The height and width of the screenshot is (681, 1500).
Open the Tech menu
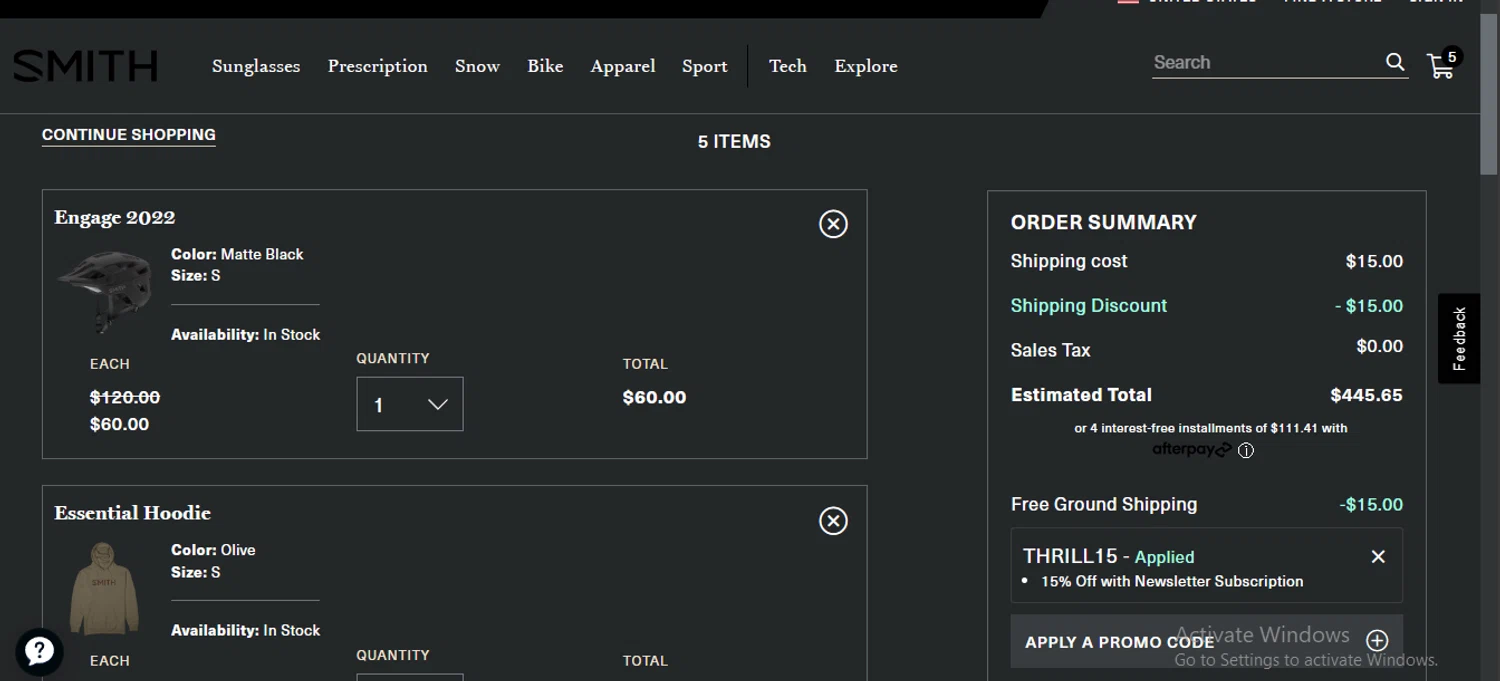[788, 66]
